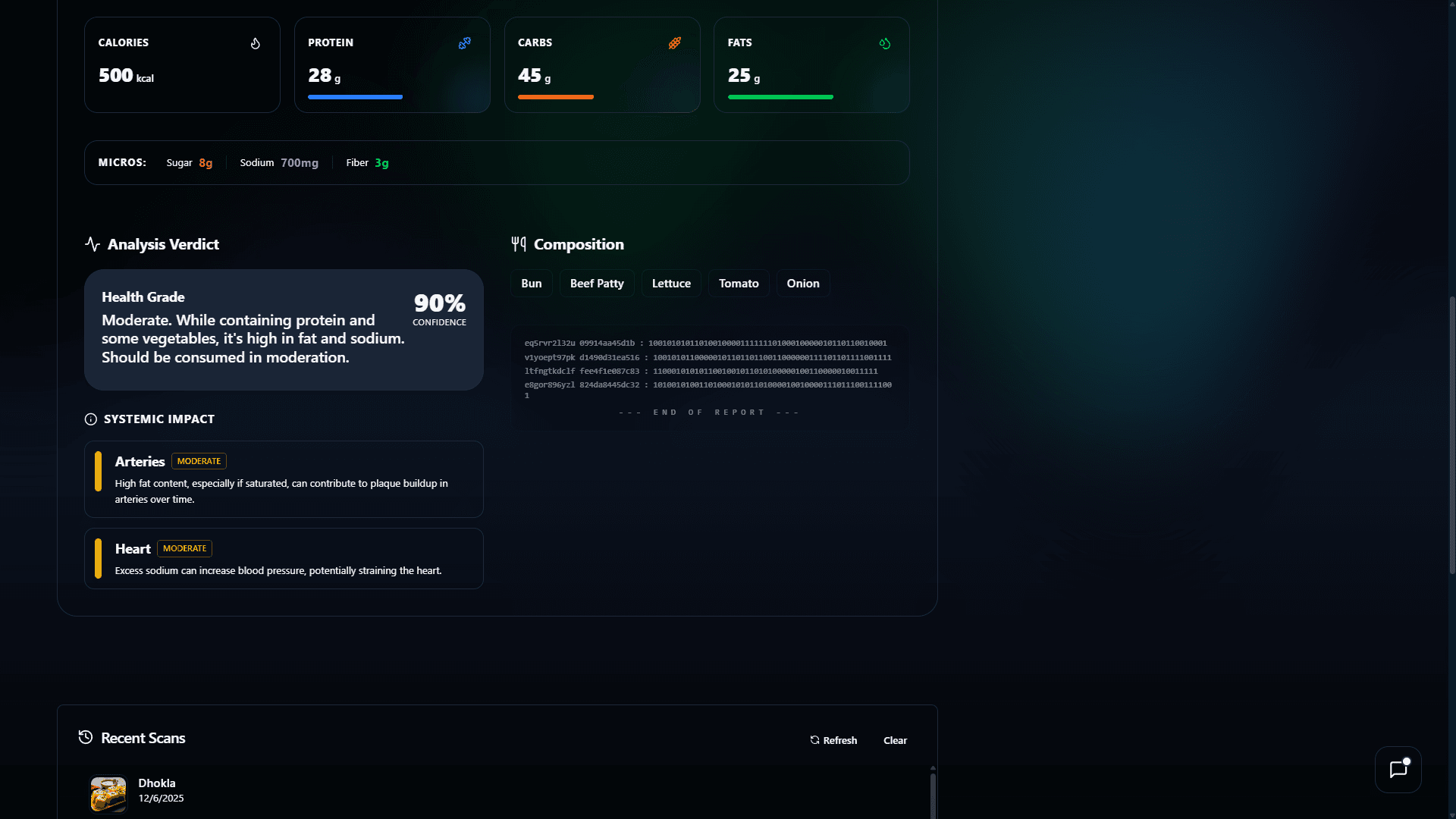
Task: Click the utensils icon beside Composition
Action: pyautogui.click(x=519, y=244)
